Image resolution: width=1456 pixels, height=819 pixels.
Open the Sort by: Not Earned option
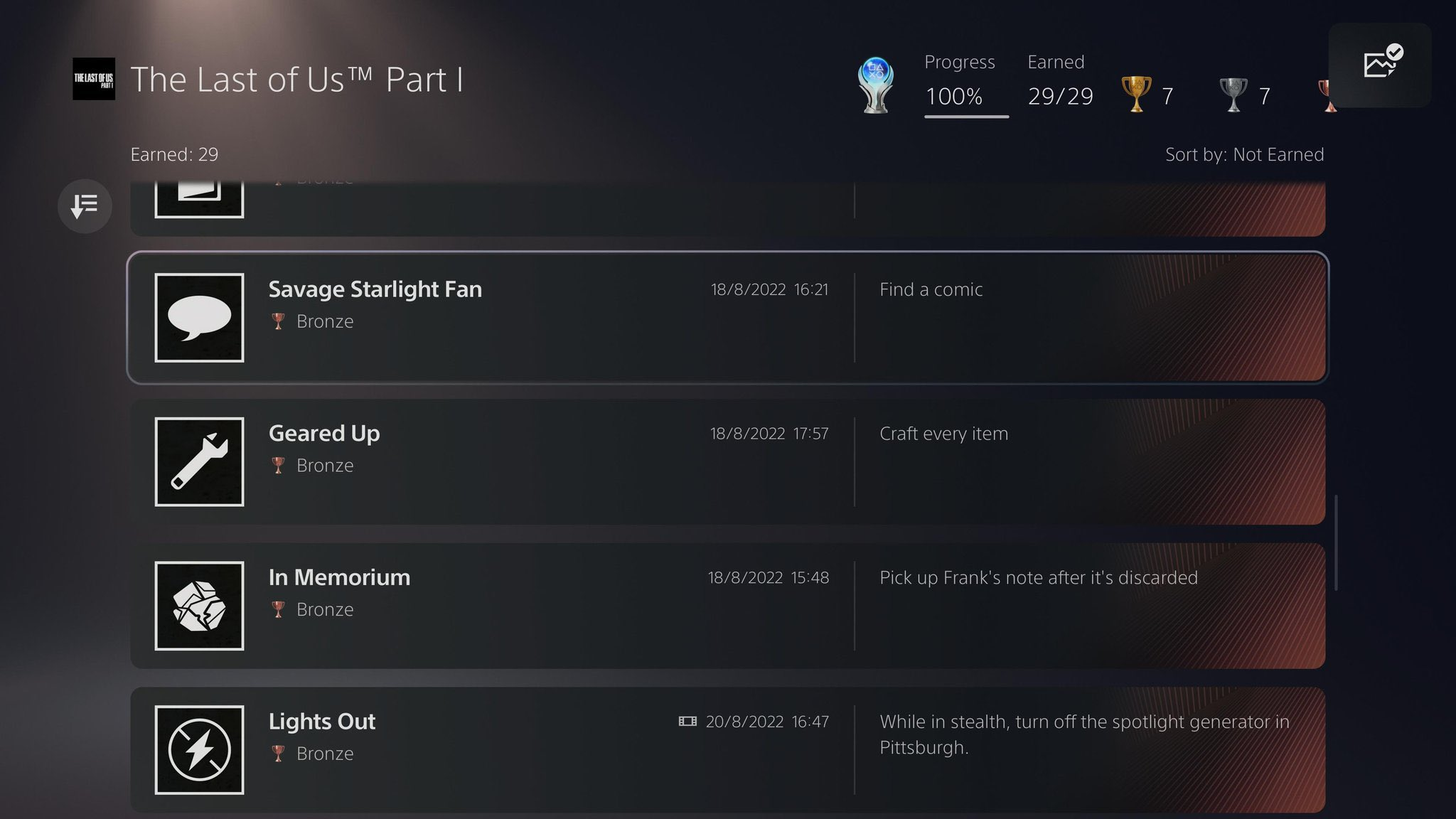coord(1244,154)
